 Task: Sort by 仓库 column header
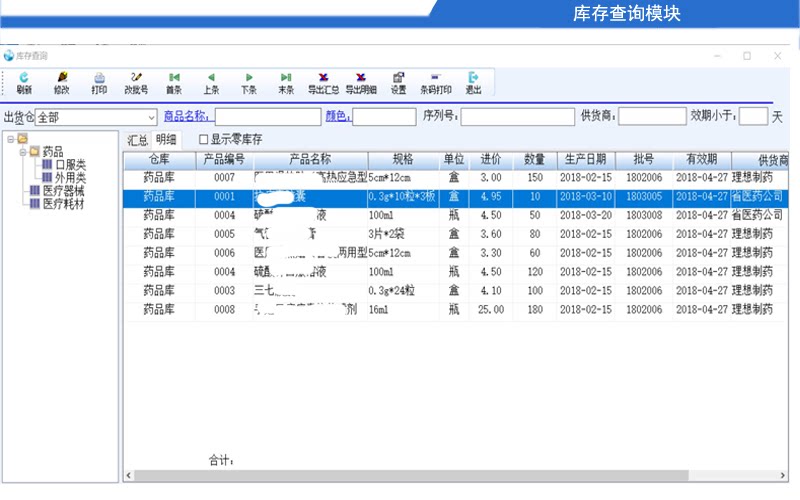160,160
